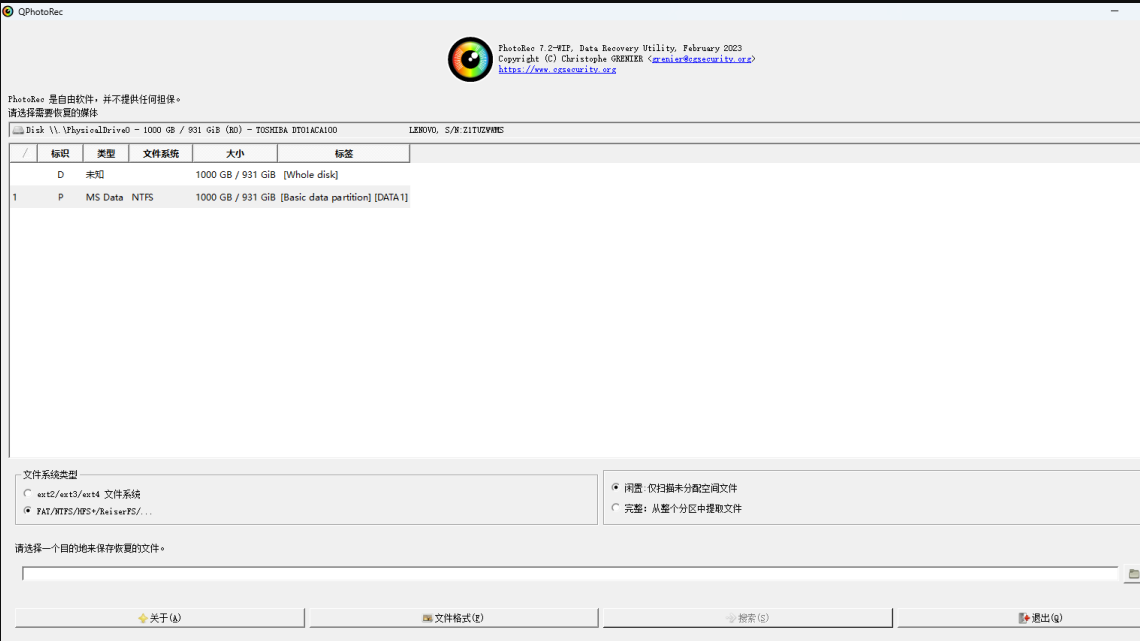Screen dimensions: 1140x641
Task: Click the 关于(A) about button
Action: 160,618
